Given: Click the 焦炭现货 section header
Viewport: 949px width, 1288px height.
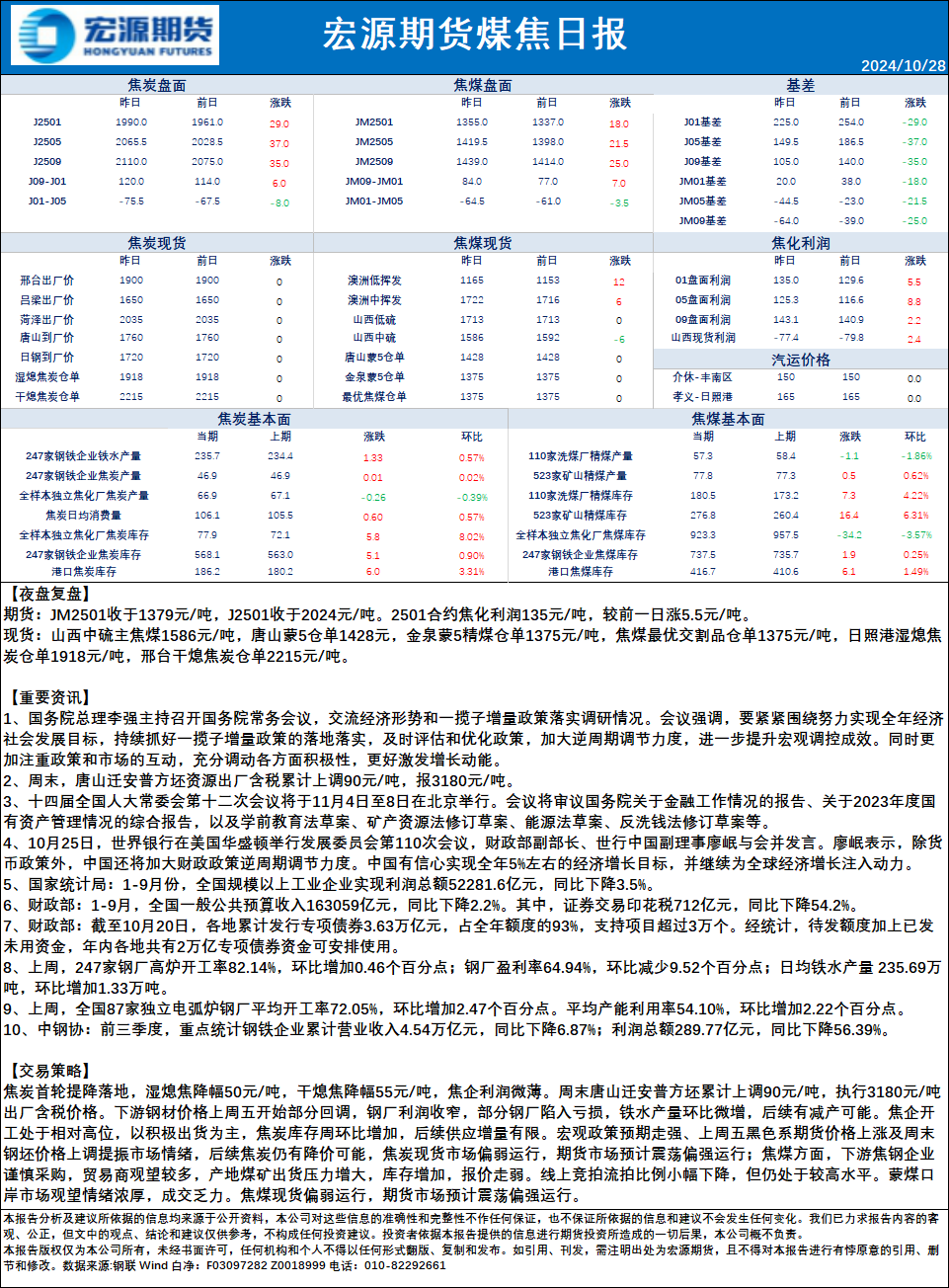Looking at the screenshot, I should coord(157,242).
